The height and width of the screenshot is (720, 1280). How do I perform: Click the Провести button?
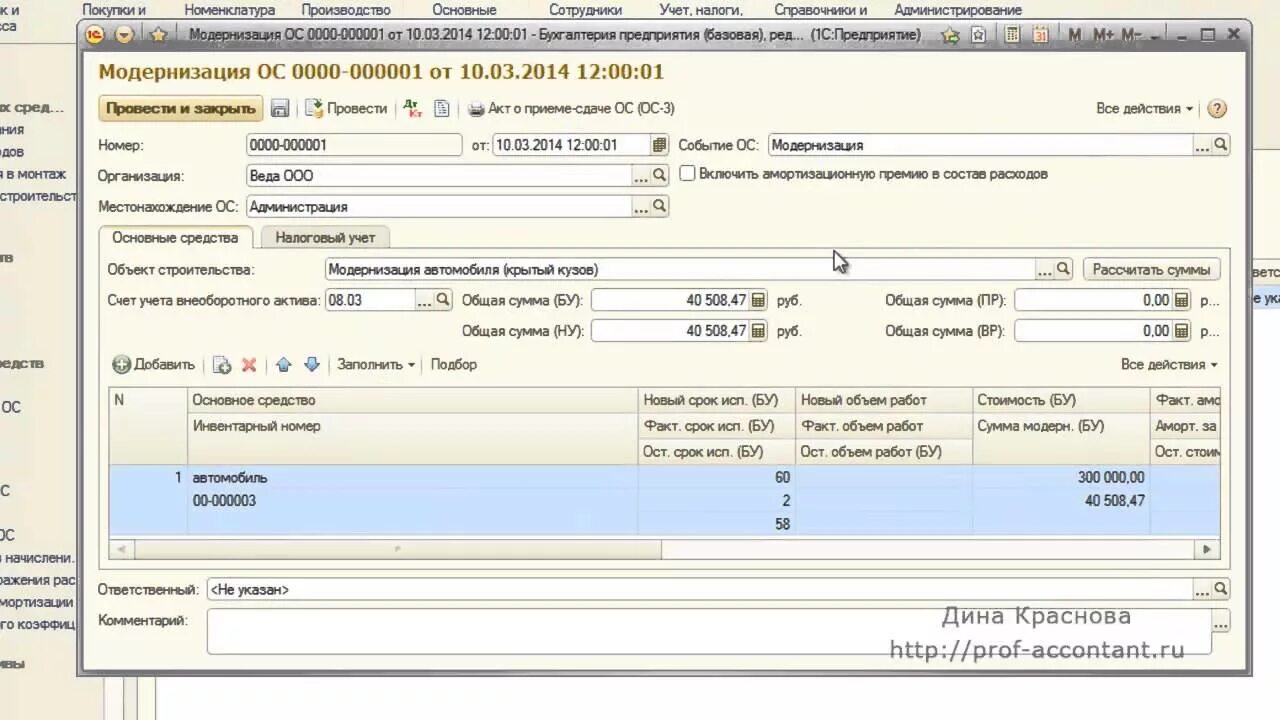346,108
